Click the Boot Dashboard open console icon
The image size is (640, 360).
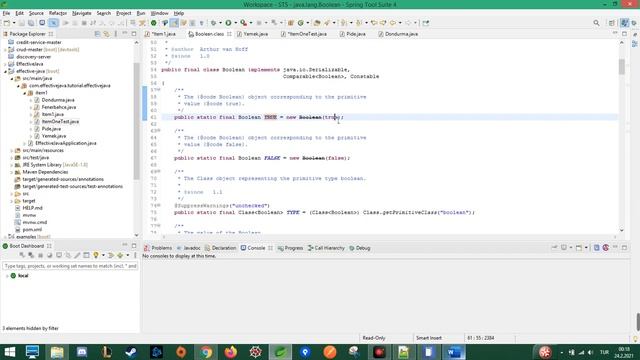click(x=59, y=255)
